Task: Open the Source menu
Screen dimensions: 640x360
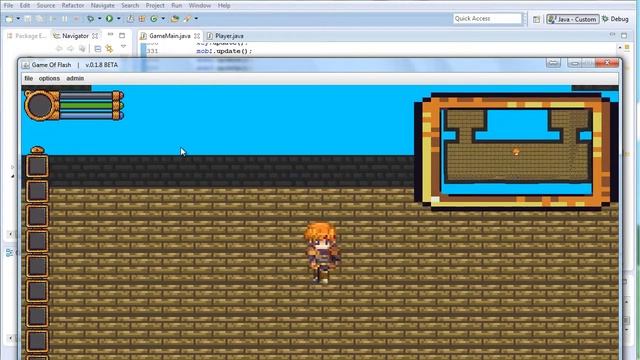Action: (46, 6)
